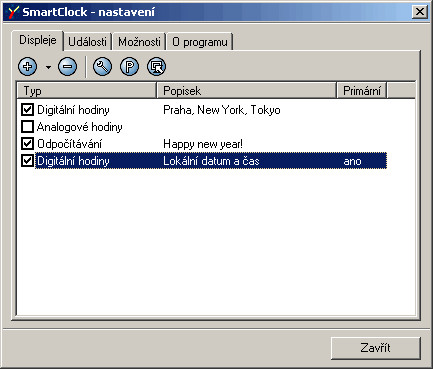The height and width of the screenshot is (369, 433).
Task: Close the SmartClock settings window
Action: [420, 12]
